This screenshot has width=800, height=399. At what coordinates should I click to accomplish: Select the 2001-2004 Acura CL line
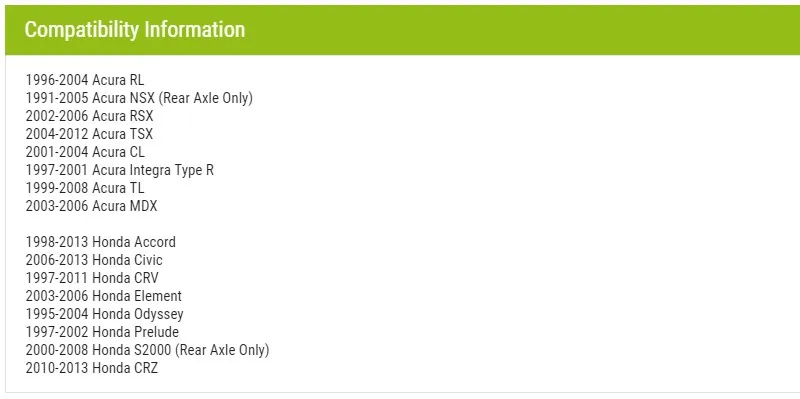[x=85, y=152]
